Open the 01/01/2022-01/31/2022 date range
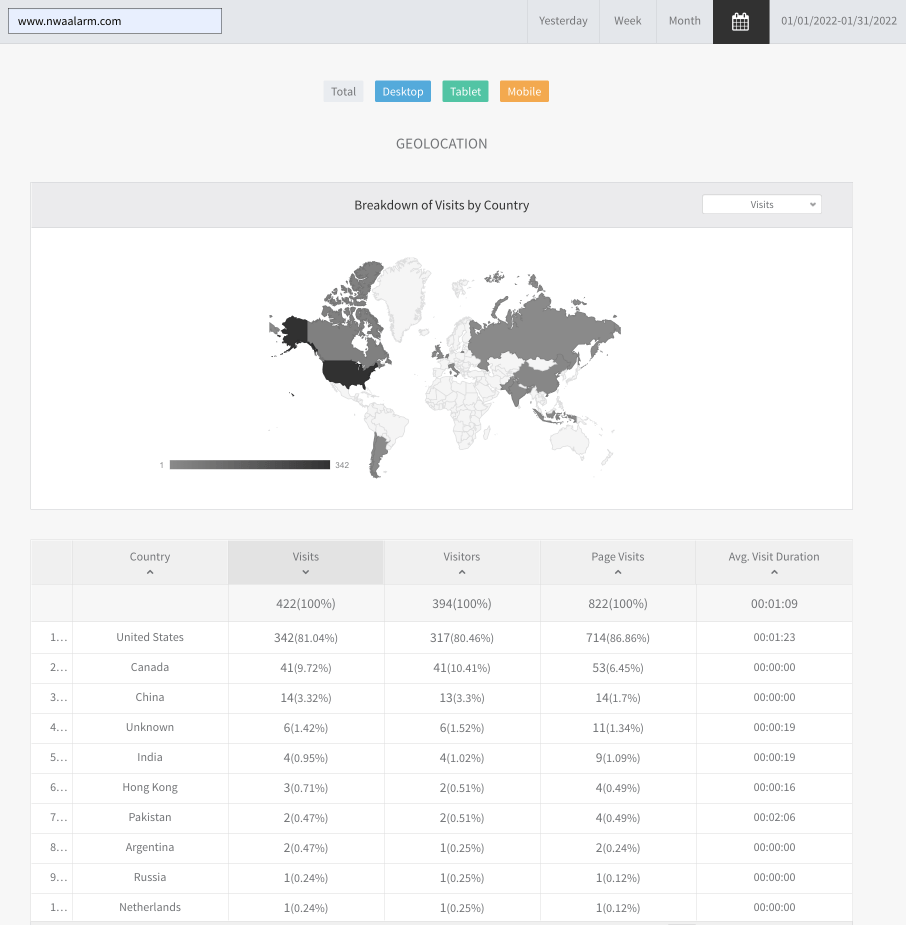The image size is (906, 925). (839, 21)
